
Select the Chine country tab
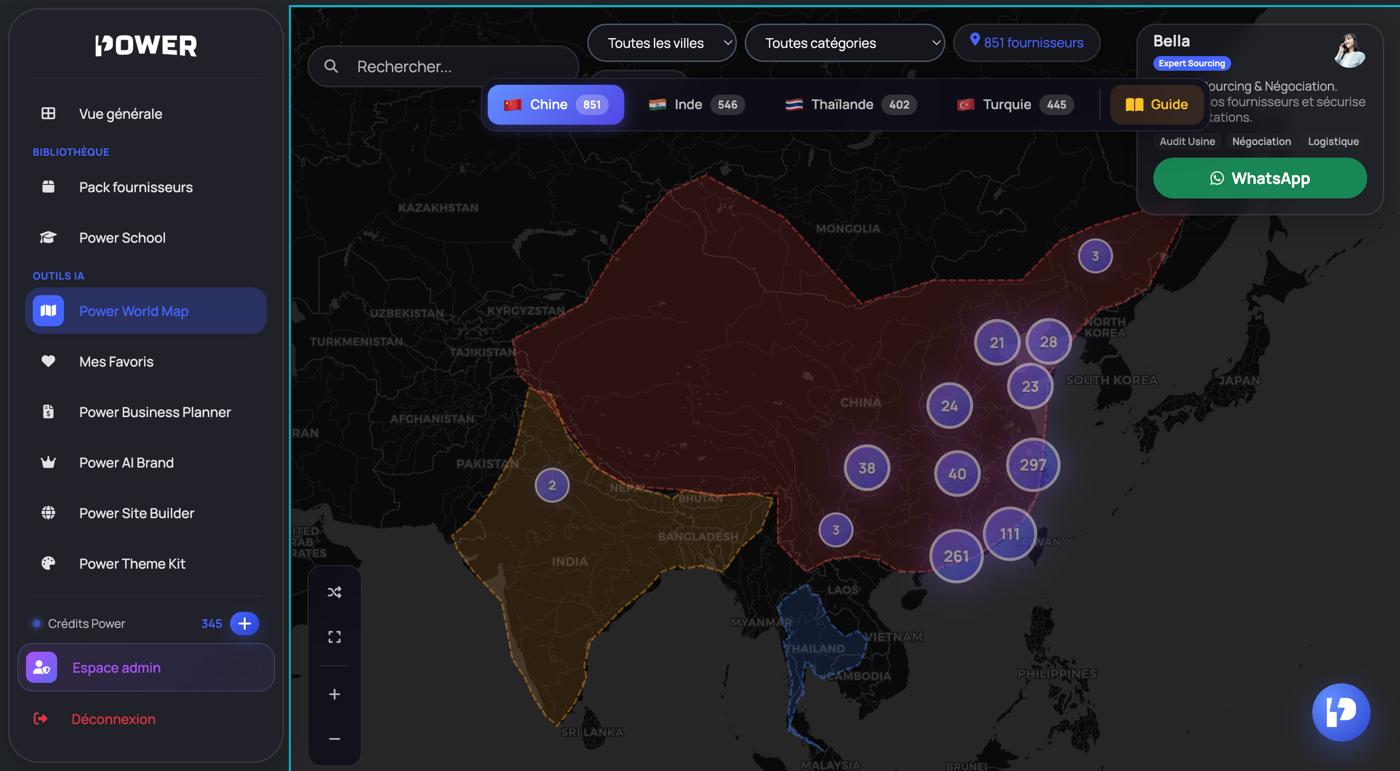click(x=556, y=104)
